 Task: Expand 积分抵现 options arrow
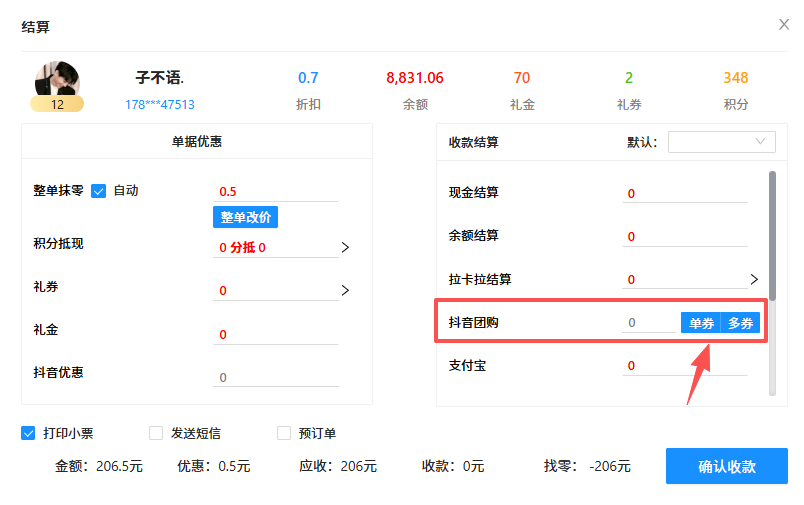pos(345,248)
